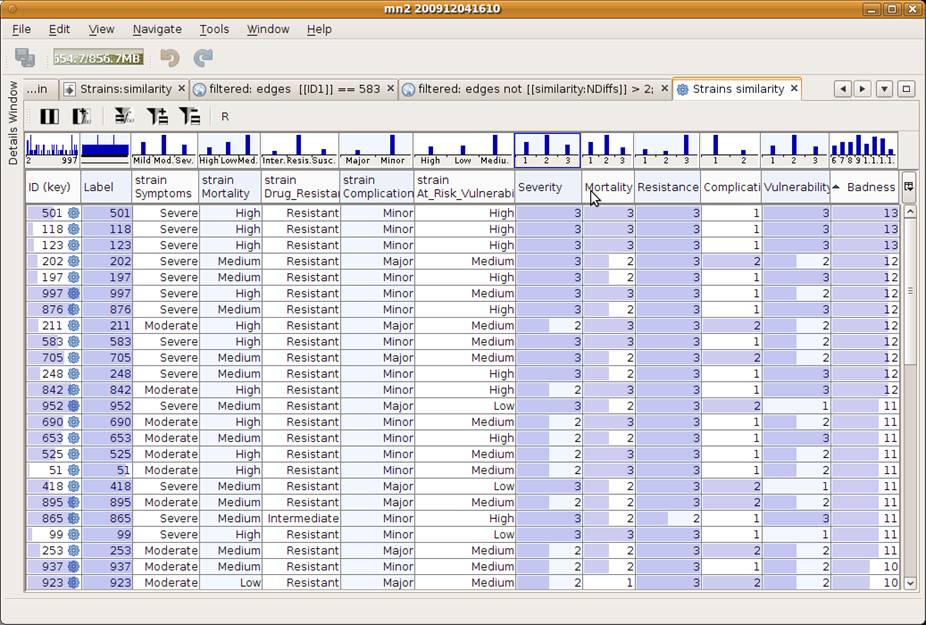Click the node icon in row 997
This screenshot has height=625, width=926.
click(x=73, y=294)
